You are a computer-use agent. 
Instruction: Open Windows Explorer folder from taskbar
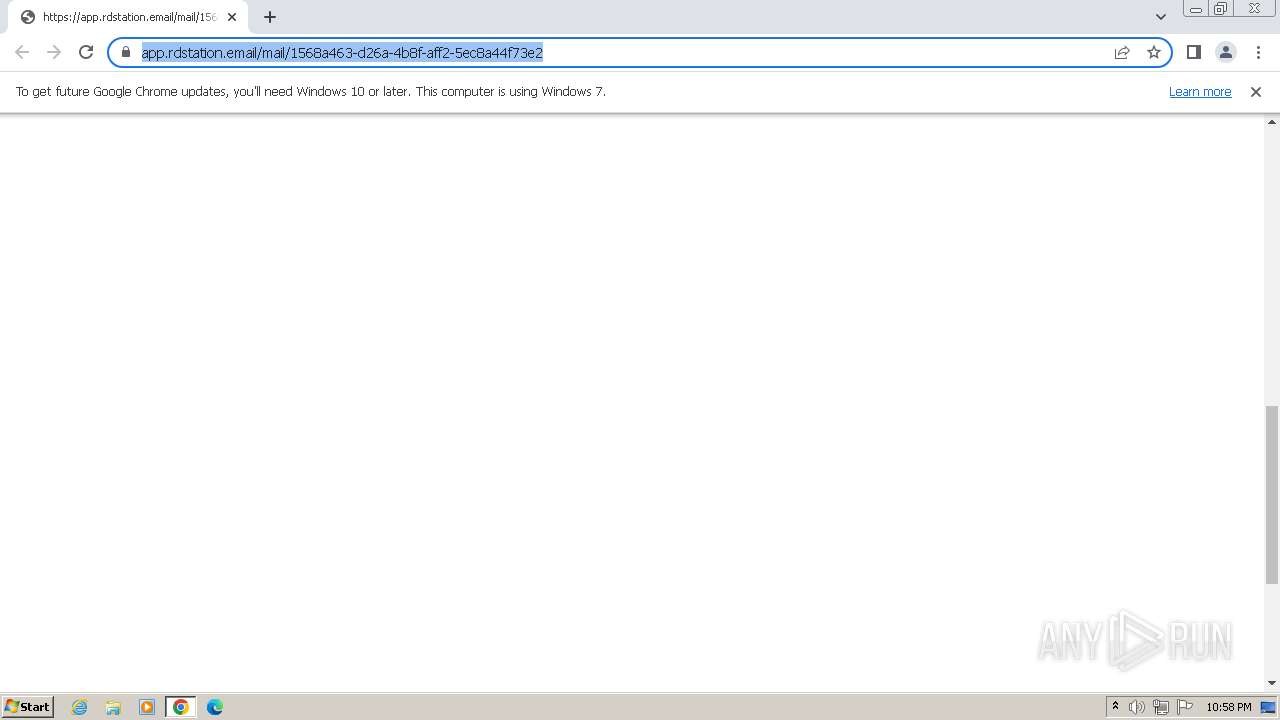(x=113, y=707)
